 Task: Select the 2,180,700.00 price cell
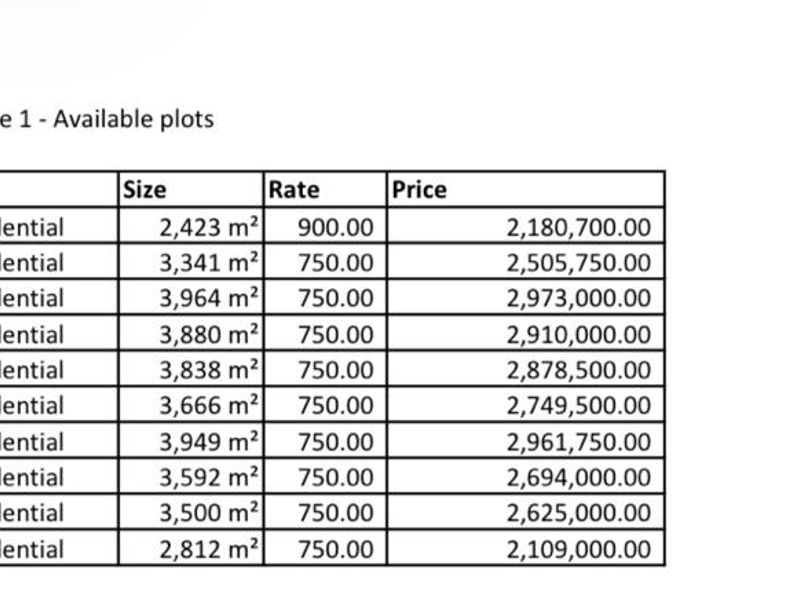point(579,227)
